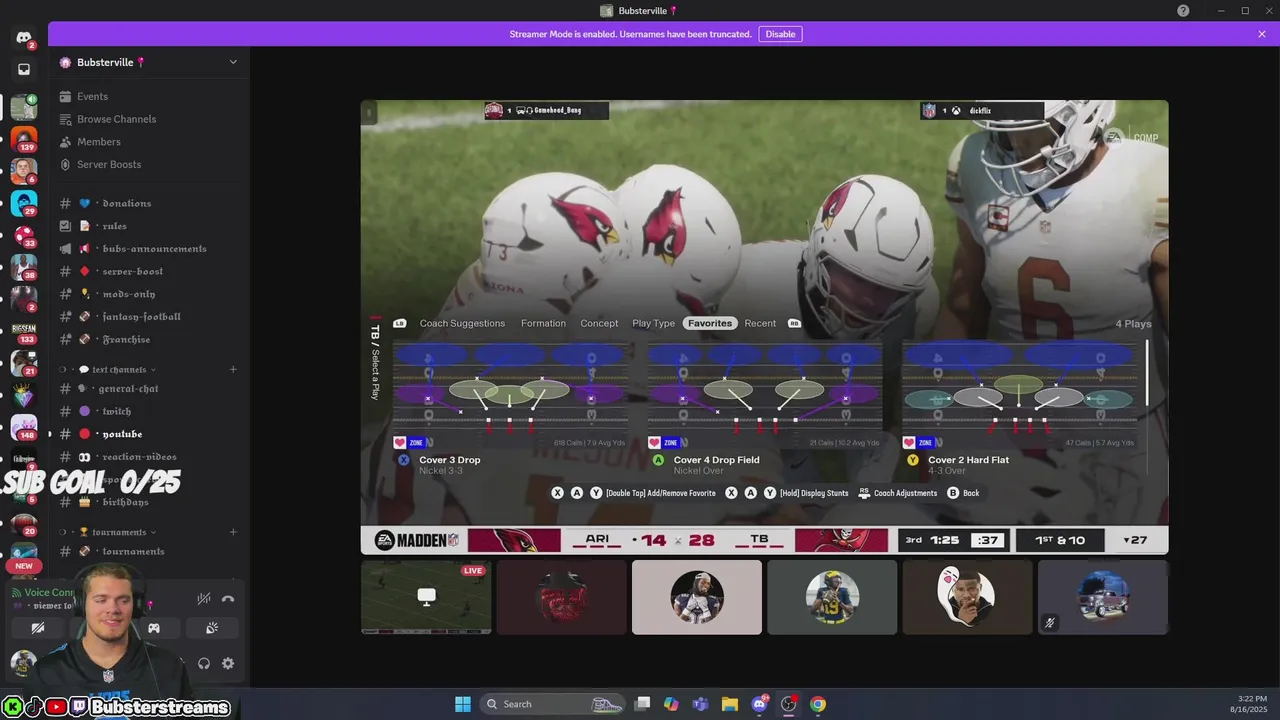Select the Concept tab in play menu

point(599,323)
